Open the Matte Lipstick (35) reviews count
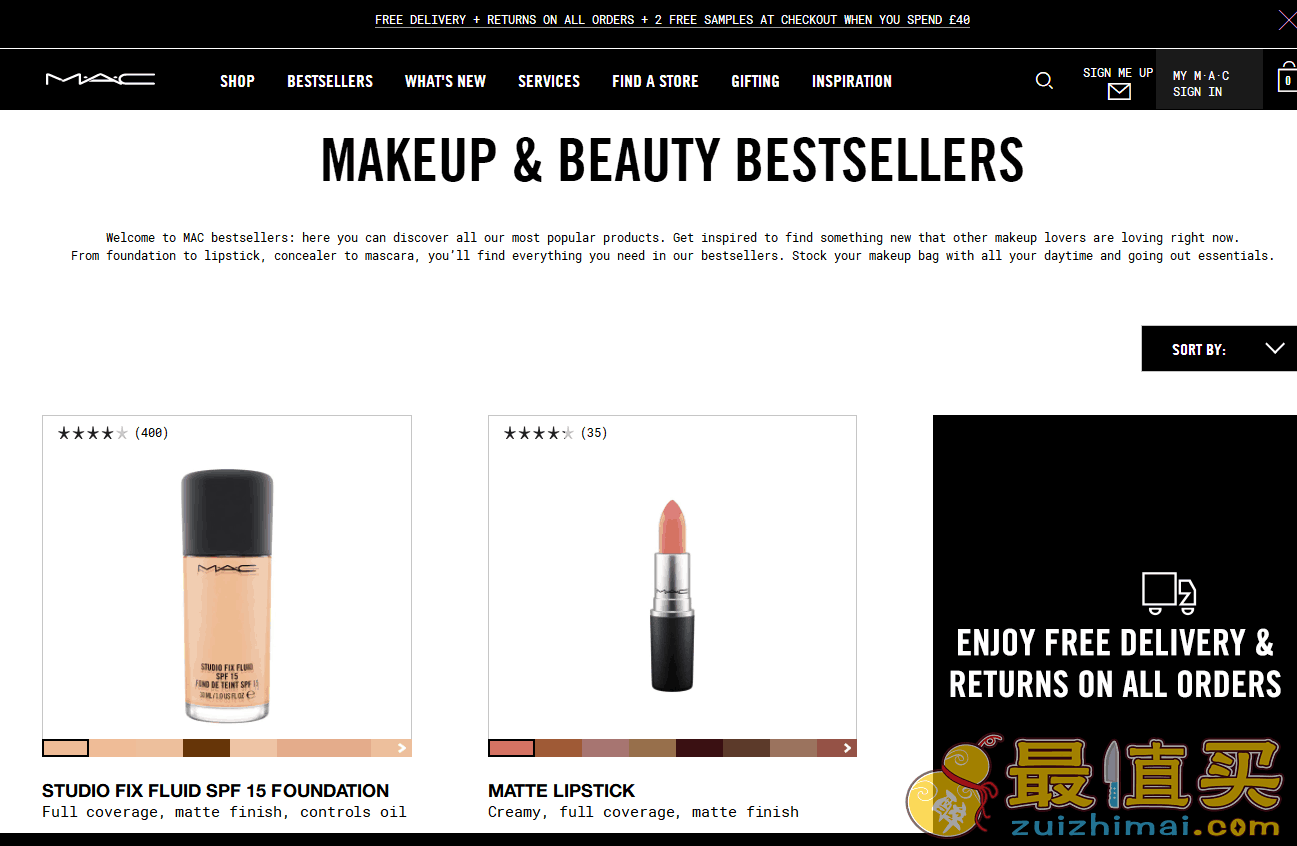Image resolution: width=1297 pixels, height=846 pixels. coord(594,433)
